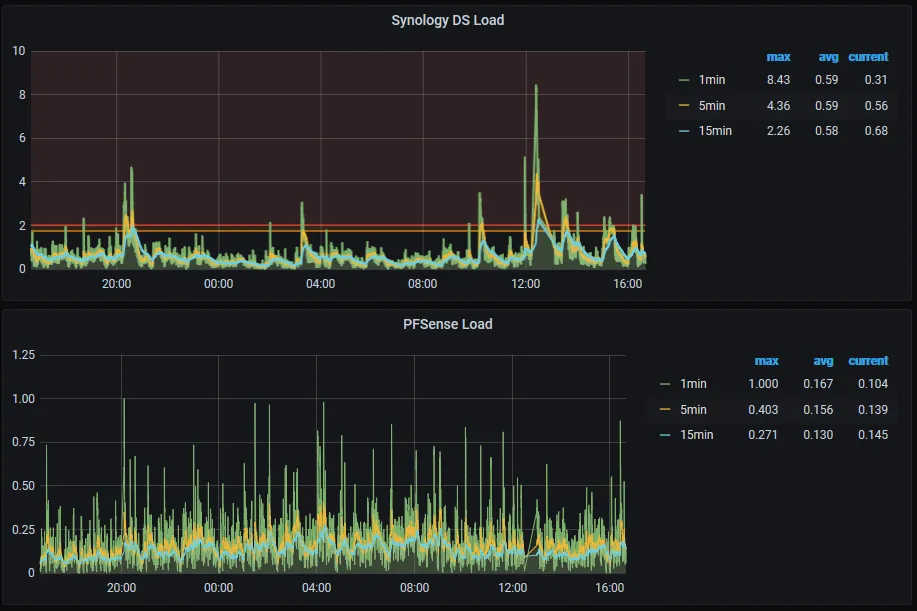This screenshot has height=611, width=917.
Task: Toggle 1min series in Synology DS Load legend
Action: tap(712, 80)
